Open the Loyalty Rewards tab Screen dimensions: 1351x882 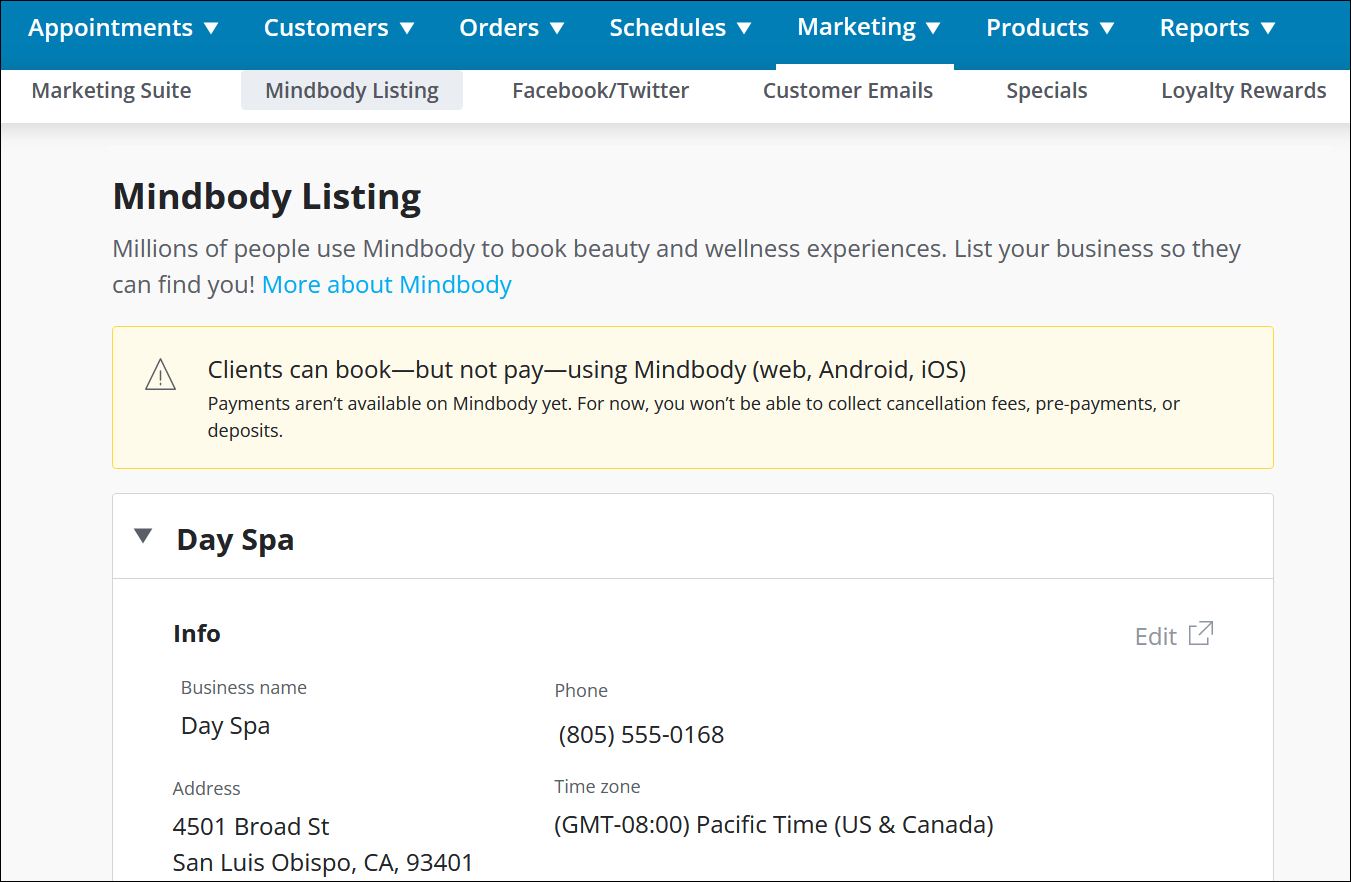click(1243, 90)
